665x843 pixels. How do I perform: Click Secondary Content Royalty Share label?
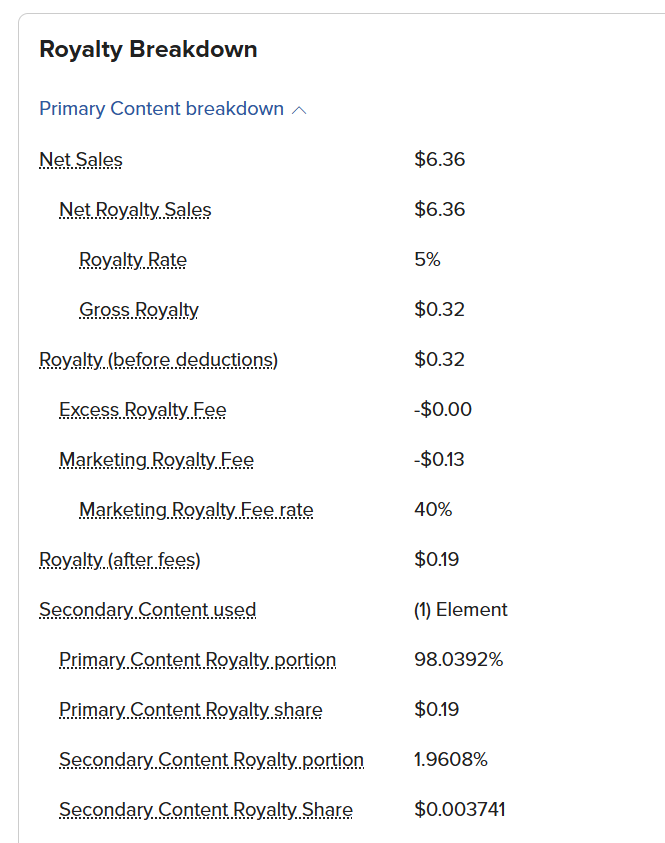pyautogui.click(x=206, y=810)
